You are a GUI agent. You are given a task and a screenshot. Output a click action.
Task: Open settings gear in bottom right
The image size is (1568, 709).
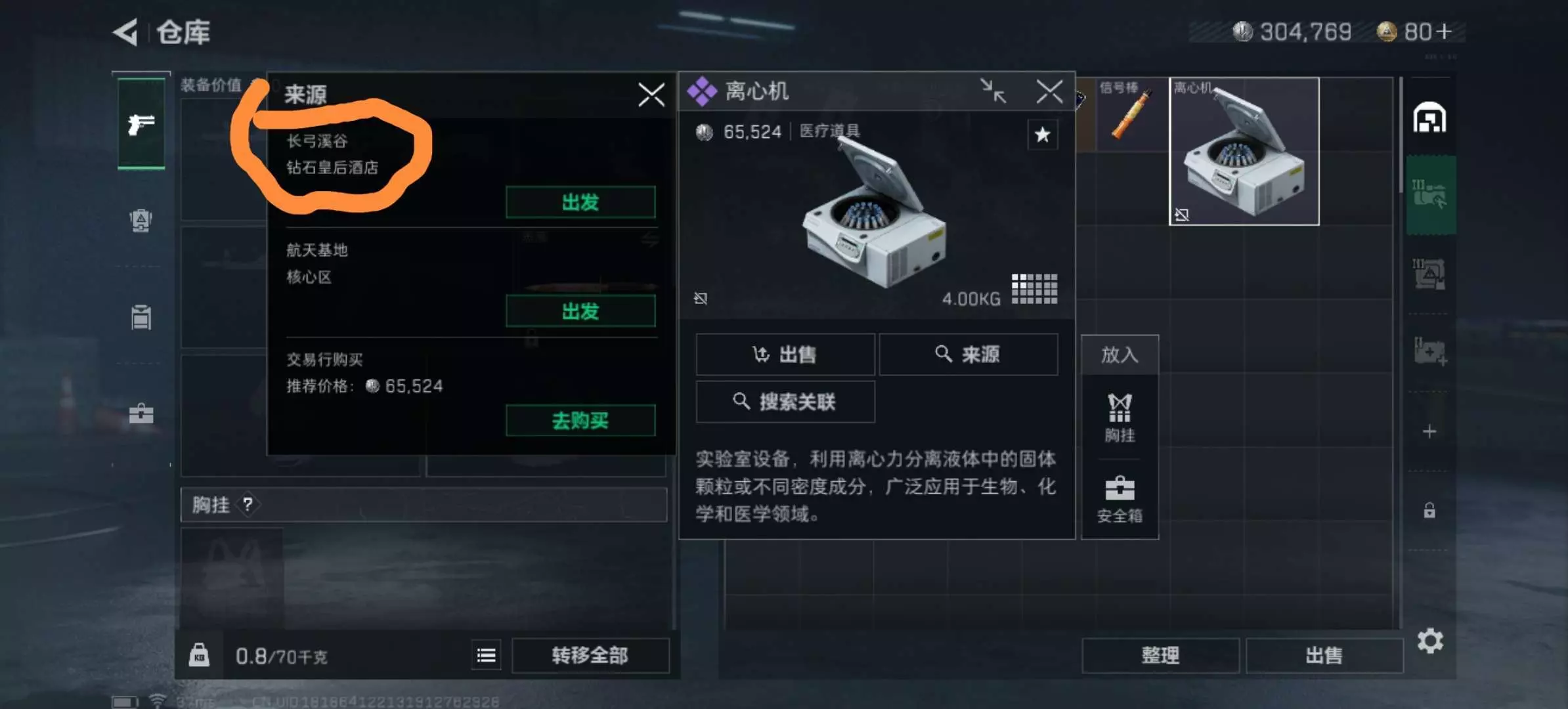[x=1429, y=641]
